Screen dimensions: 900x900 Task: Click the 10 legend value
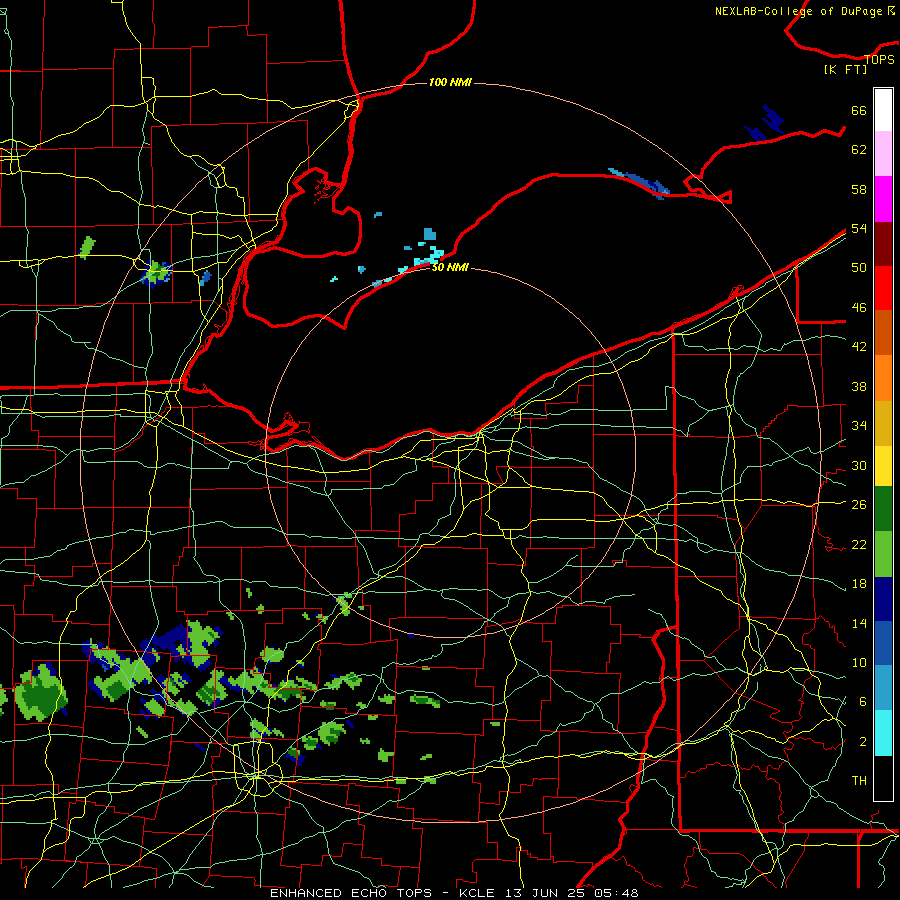point(859,662)
